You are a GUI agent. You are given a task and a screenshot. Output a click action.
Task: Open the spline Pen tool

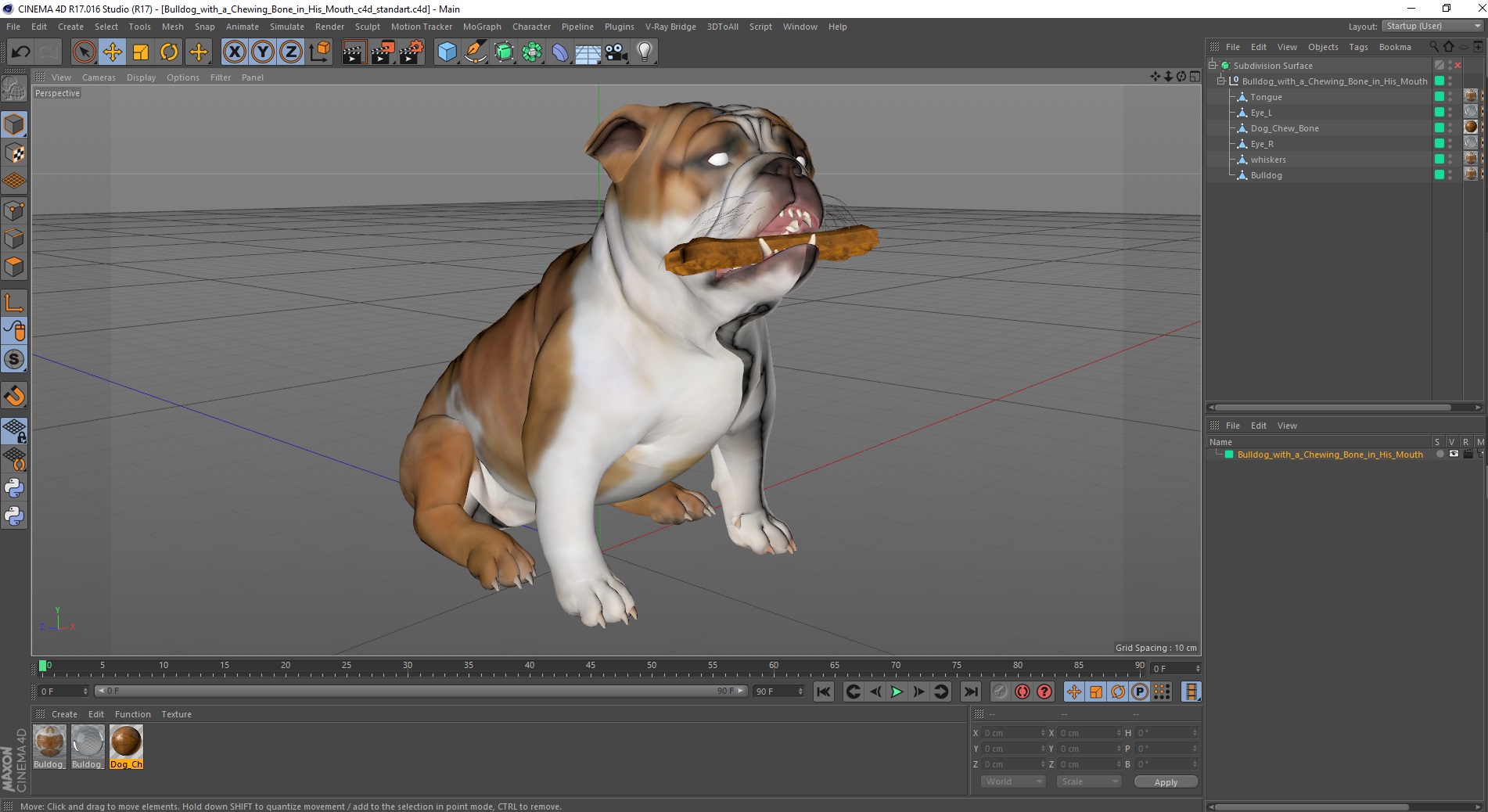(x=476, y=52)
